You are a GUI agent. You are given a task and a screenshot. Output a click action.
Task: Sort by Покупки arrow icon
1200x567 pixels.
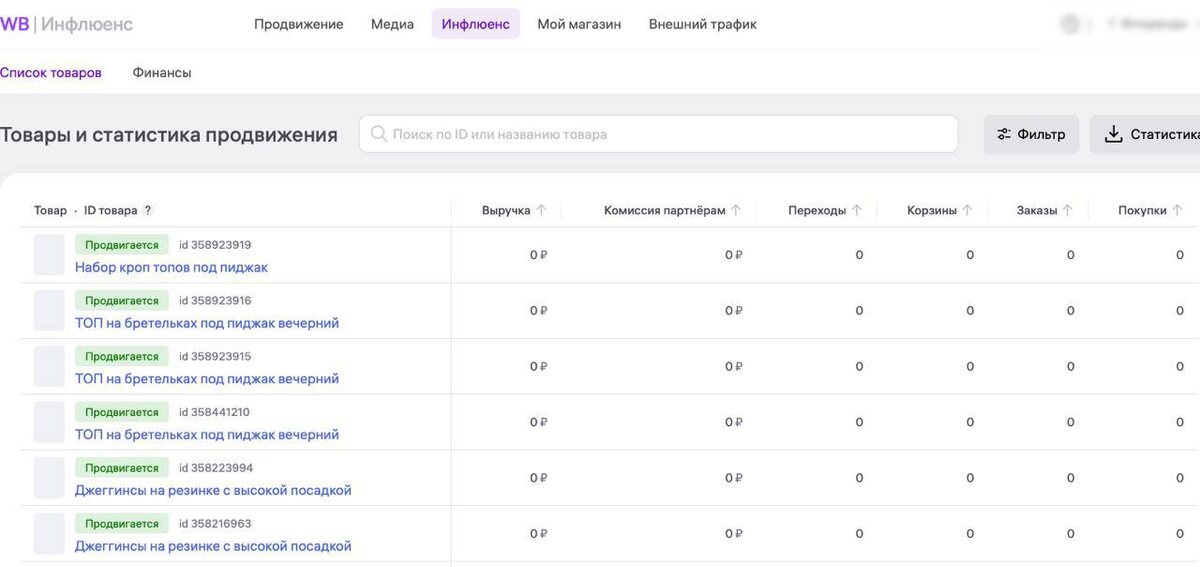tap(1178, 210)
